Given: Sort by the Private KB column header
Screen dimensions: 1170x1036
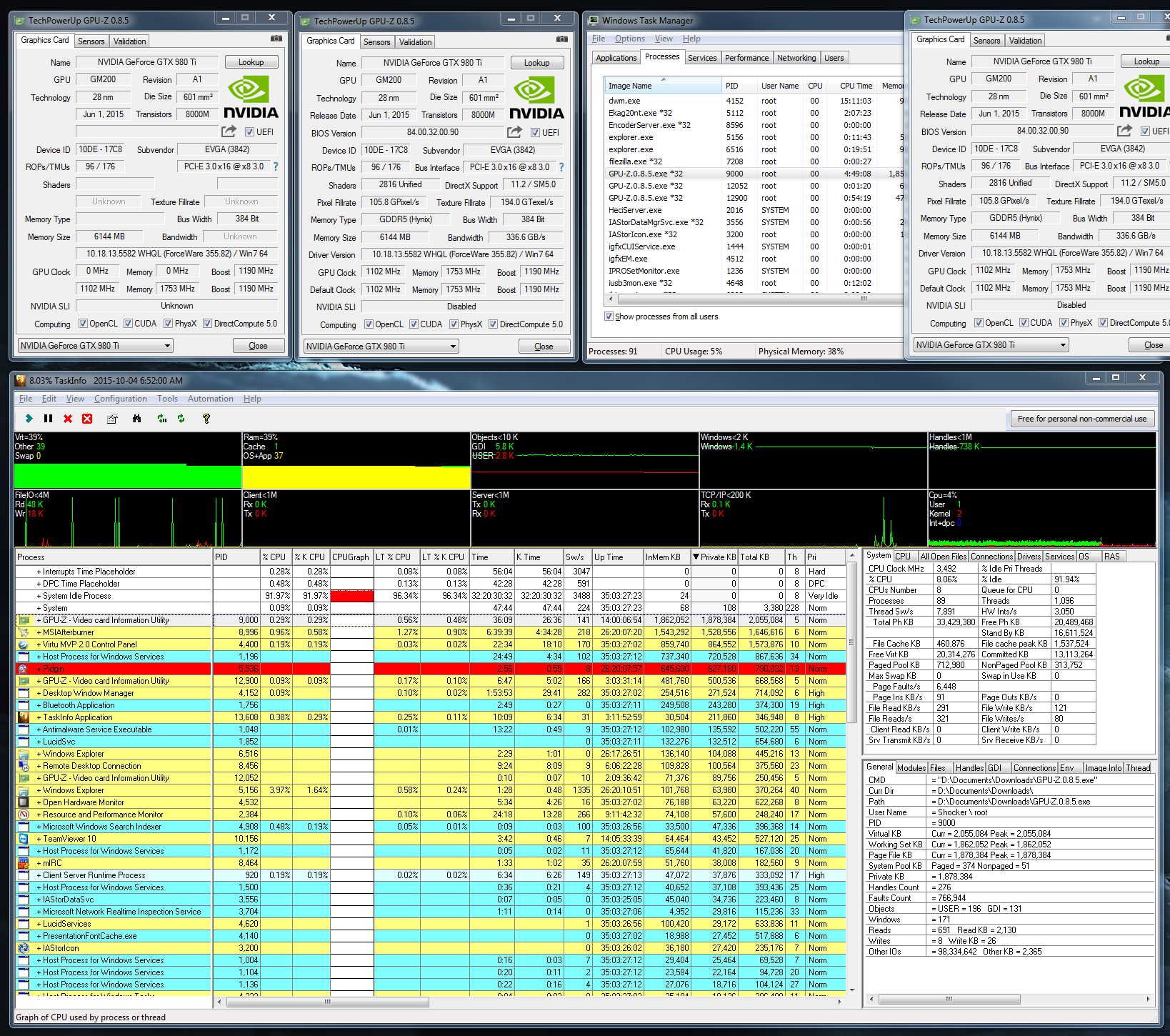Looking at the screenshot, I should pos(715,557).
